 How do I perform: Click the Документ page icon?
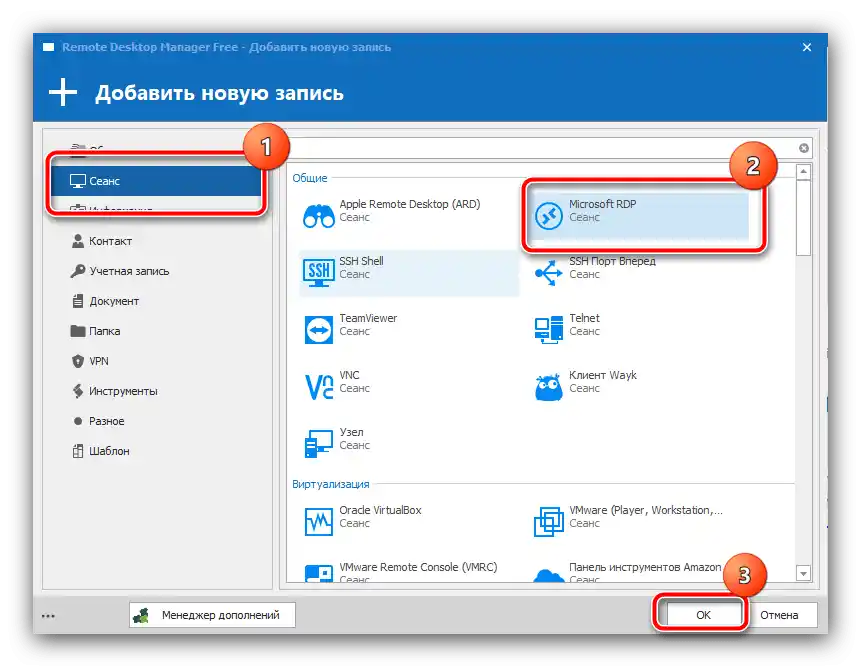click(78, 301)
